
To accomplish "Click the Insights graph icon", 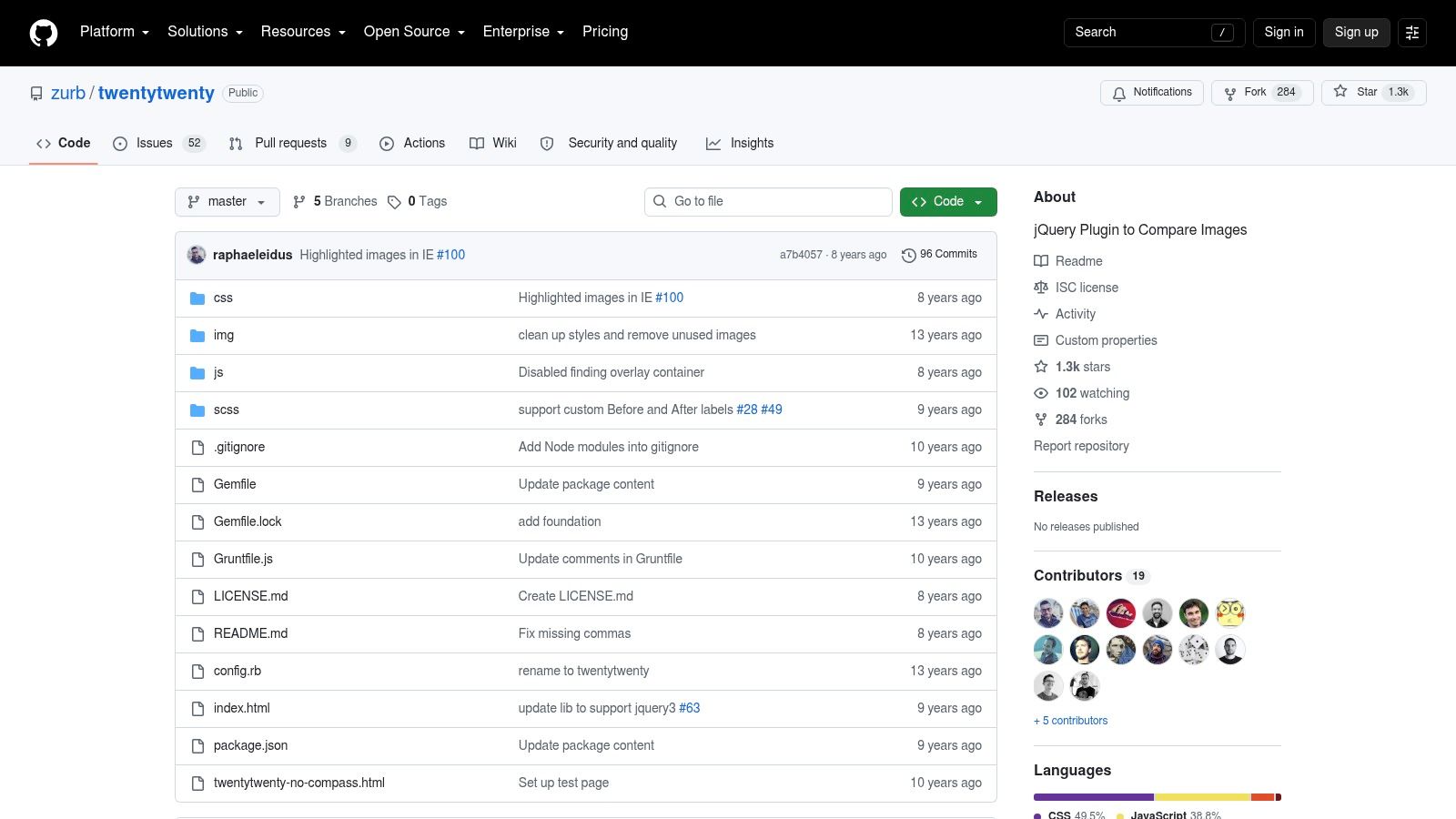I will [x=713, y=144].
